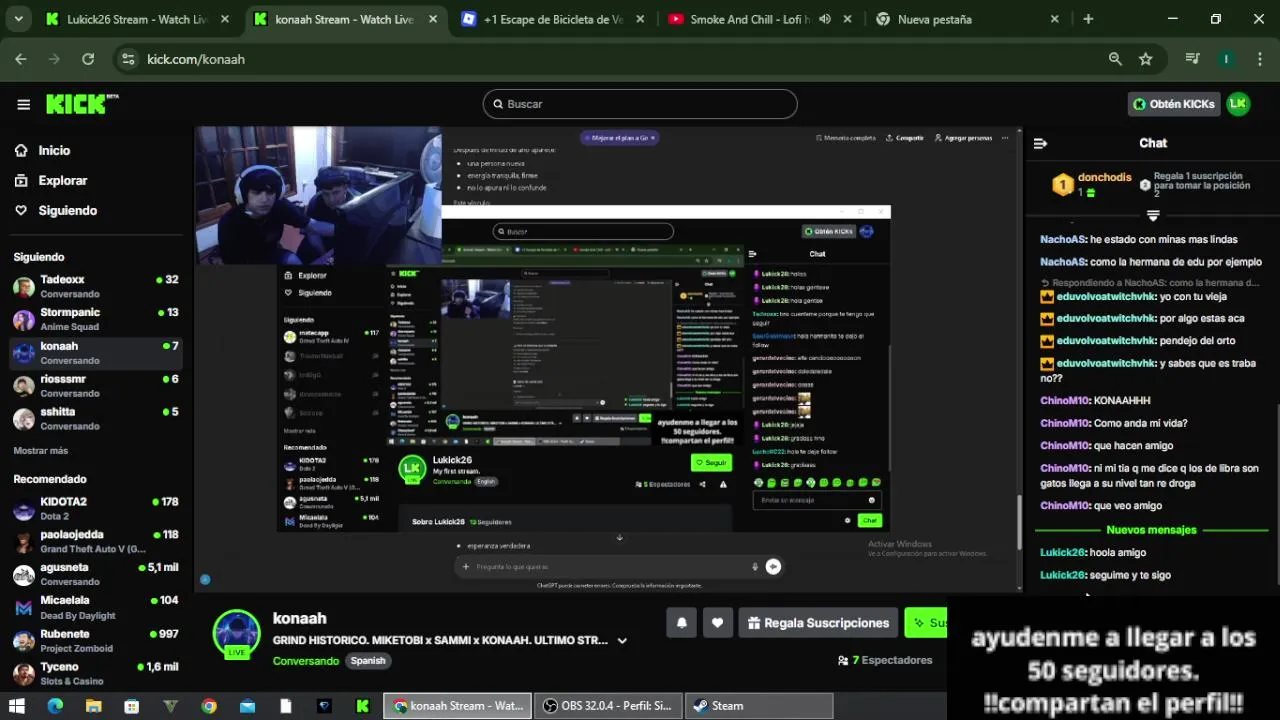1280x720 pixels.
Task: Open the media control icon in Chrome toolbar
Action: (1192, 59)
